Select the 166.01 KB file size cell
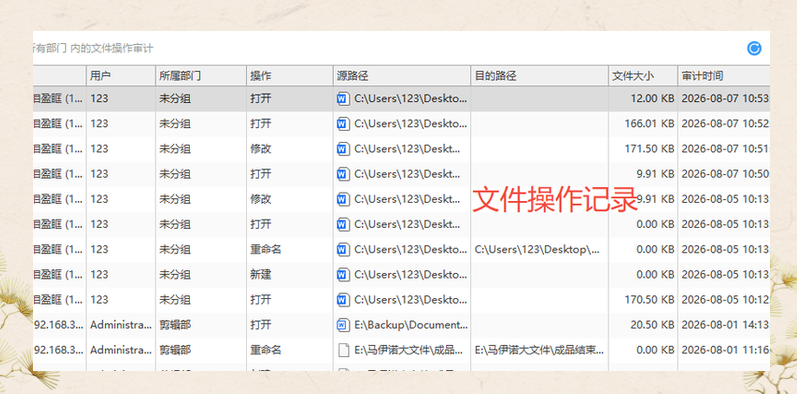 (649, 124)
